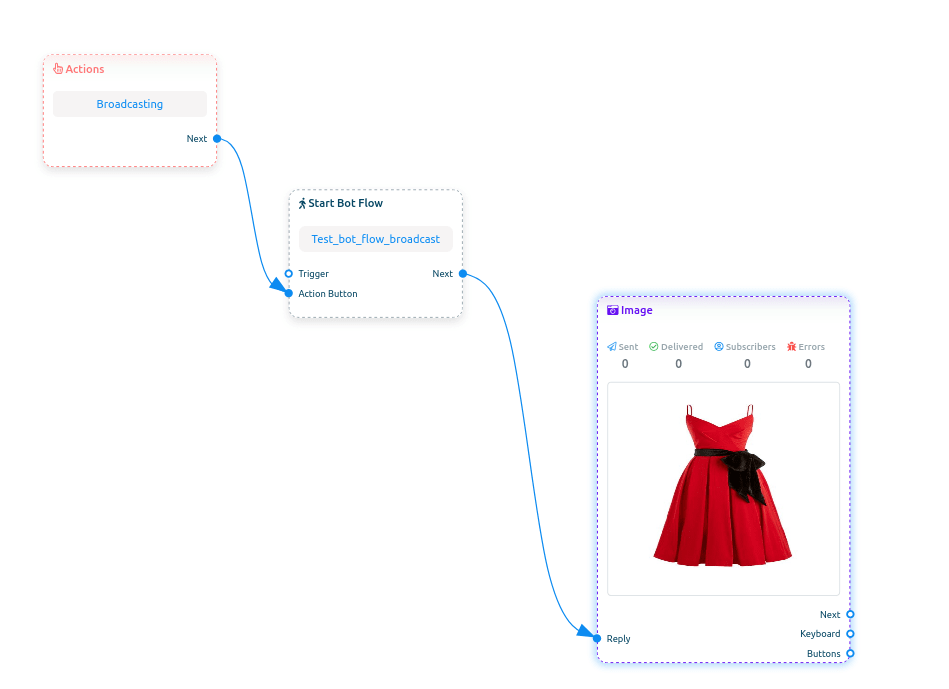Click the red dress image thumbnail

pos(722,488)
